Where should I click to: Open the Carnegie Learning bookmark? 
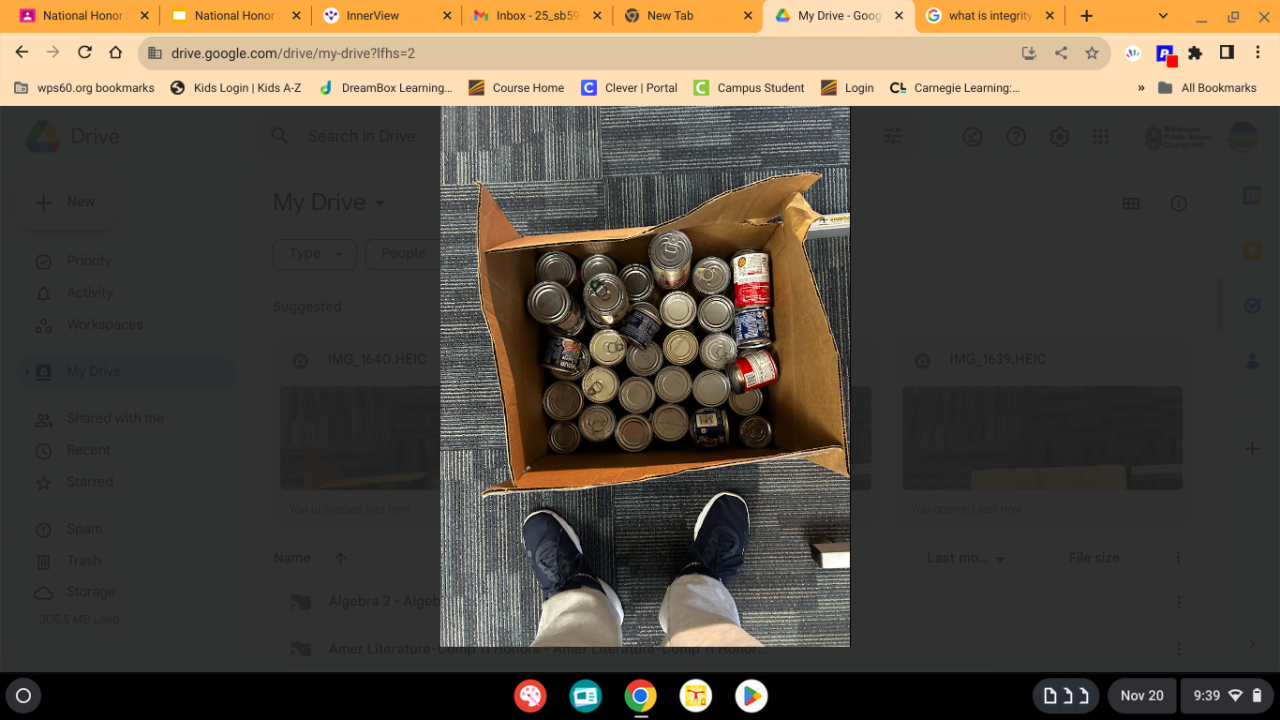tap(955, 88)
